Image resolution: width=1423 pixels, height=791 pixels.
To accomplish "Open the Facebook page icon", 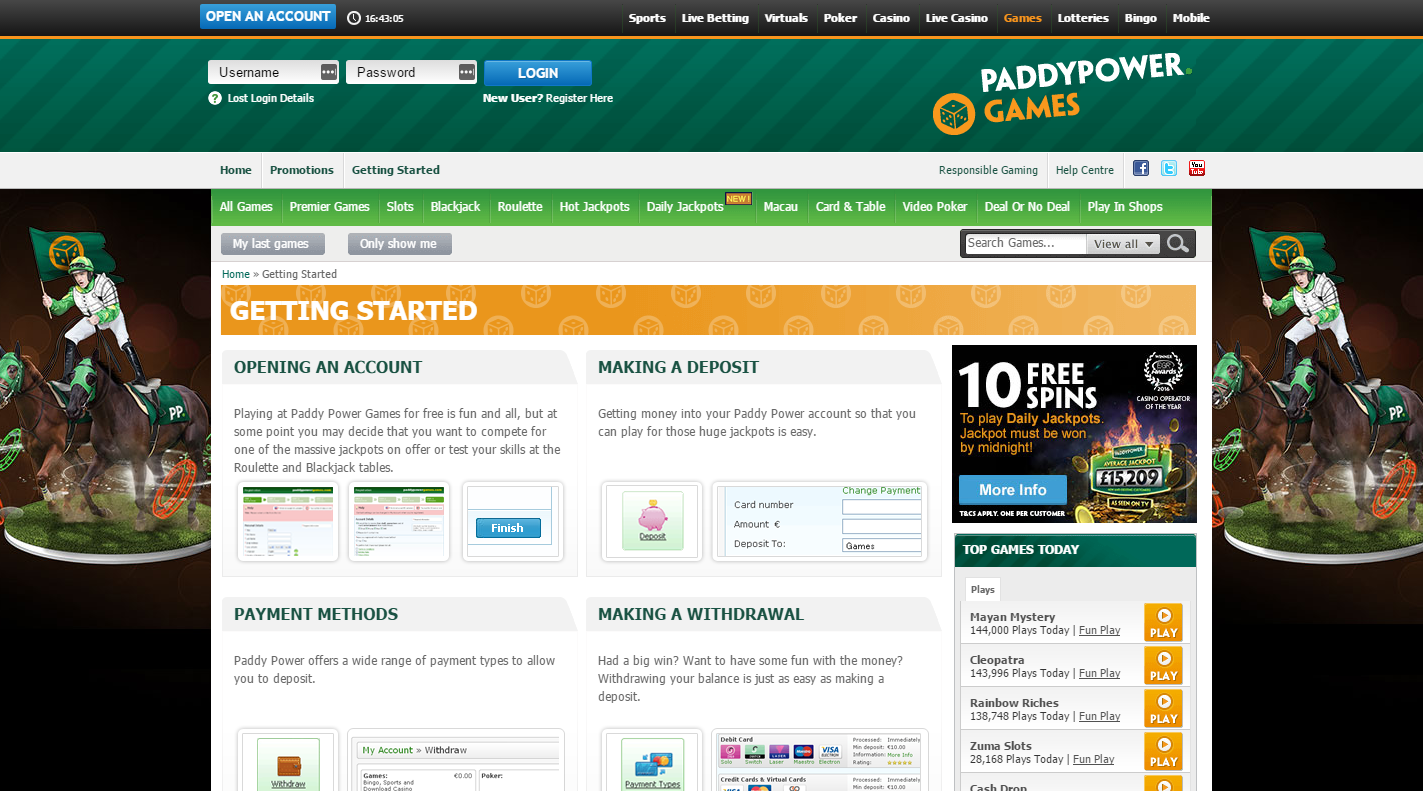I will coord(1140,168).
